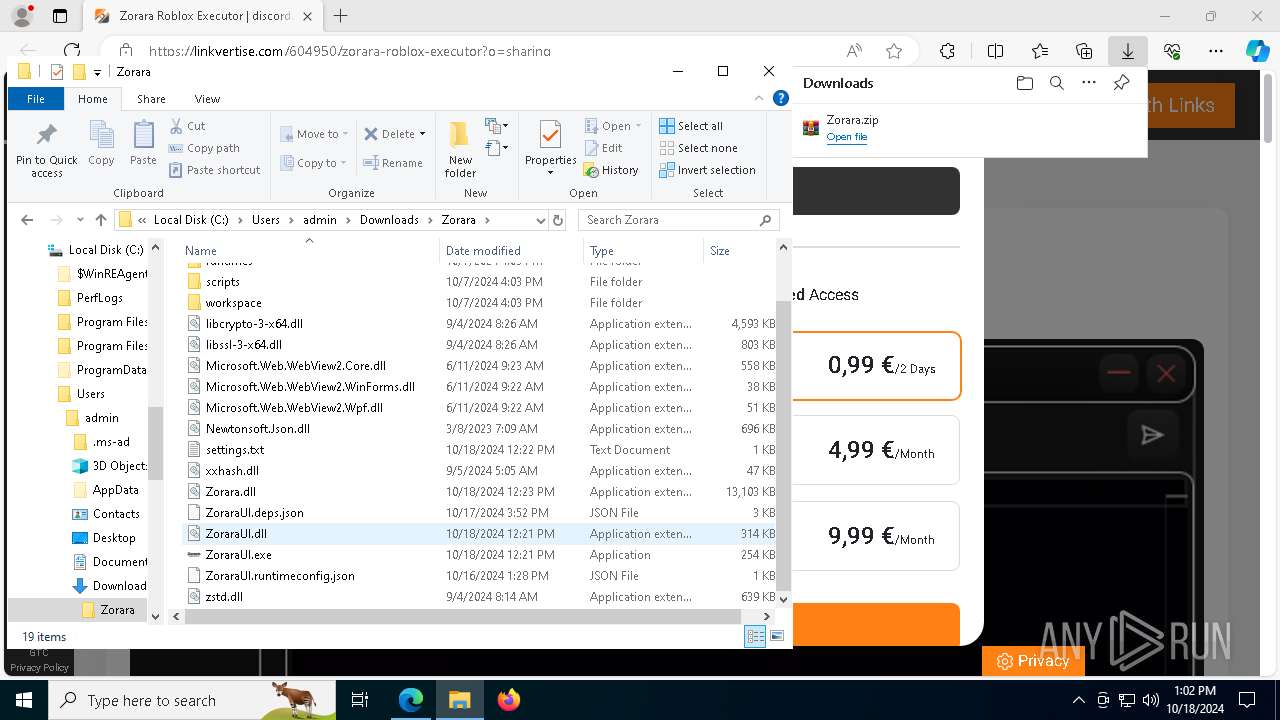Viewport: 1280px width, 720px height.
Task: Switch to large icons view layout
Action: tap(776, 636)
